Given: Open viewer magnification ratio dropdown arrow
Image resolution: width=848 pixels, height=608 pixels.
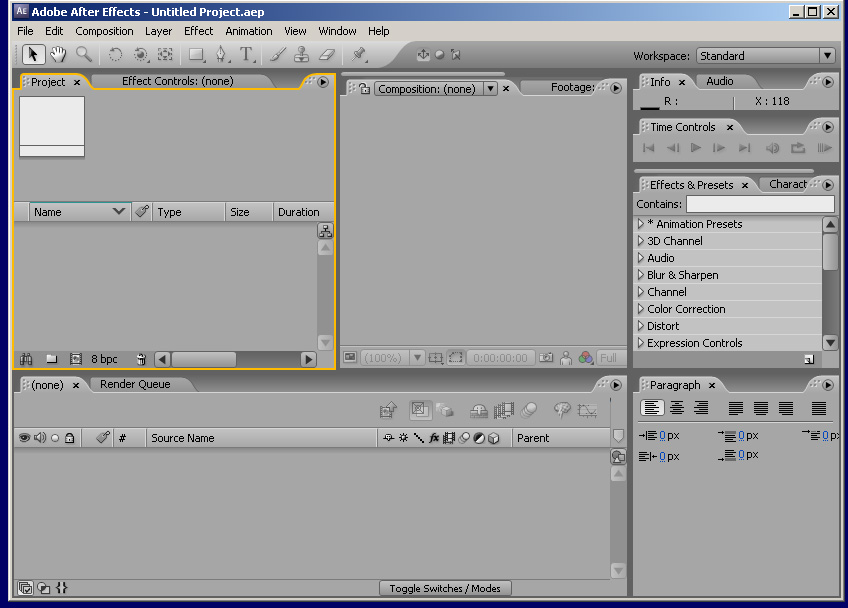Looking at the screenshot, I should pos(417,358).
